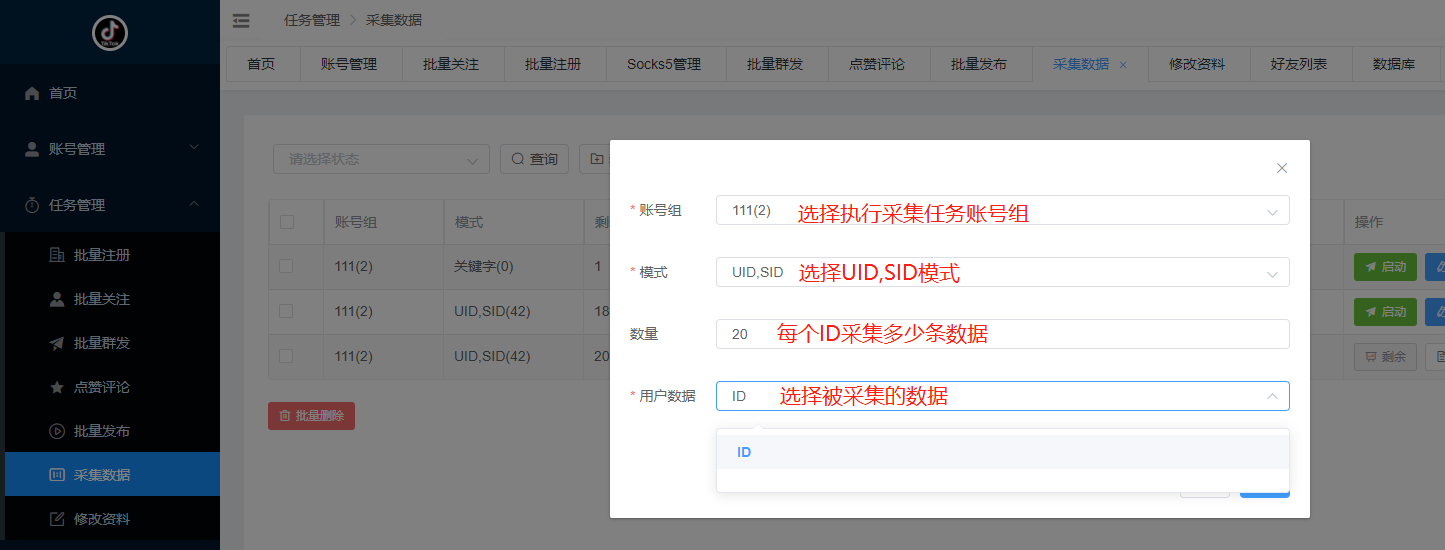Close the 采集数据 tab
Screen dimensions: 1445x550
[x=1123, y=64]
